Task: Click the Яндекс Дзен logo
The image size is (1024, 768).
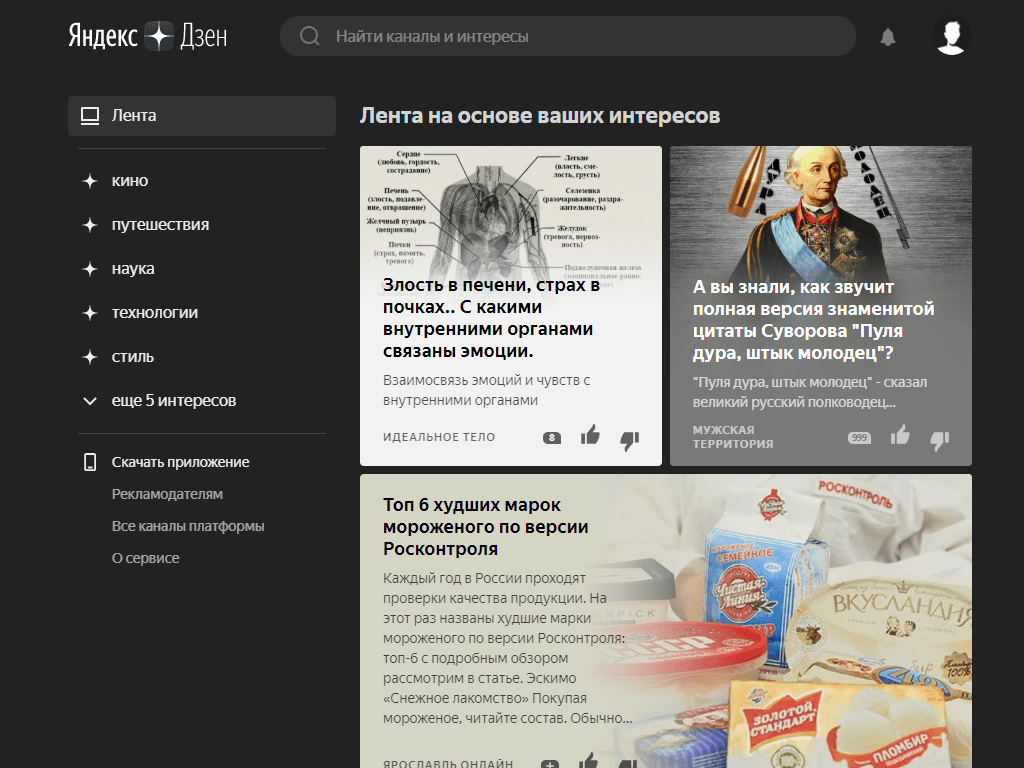Action: (148, 36)
